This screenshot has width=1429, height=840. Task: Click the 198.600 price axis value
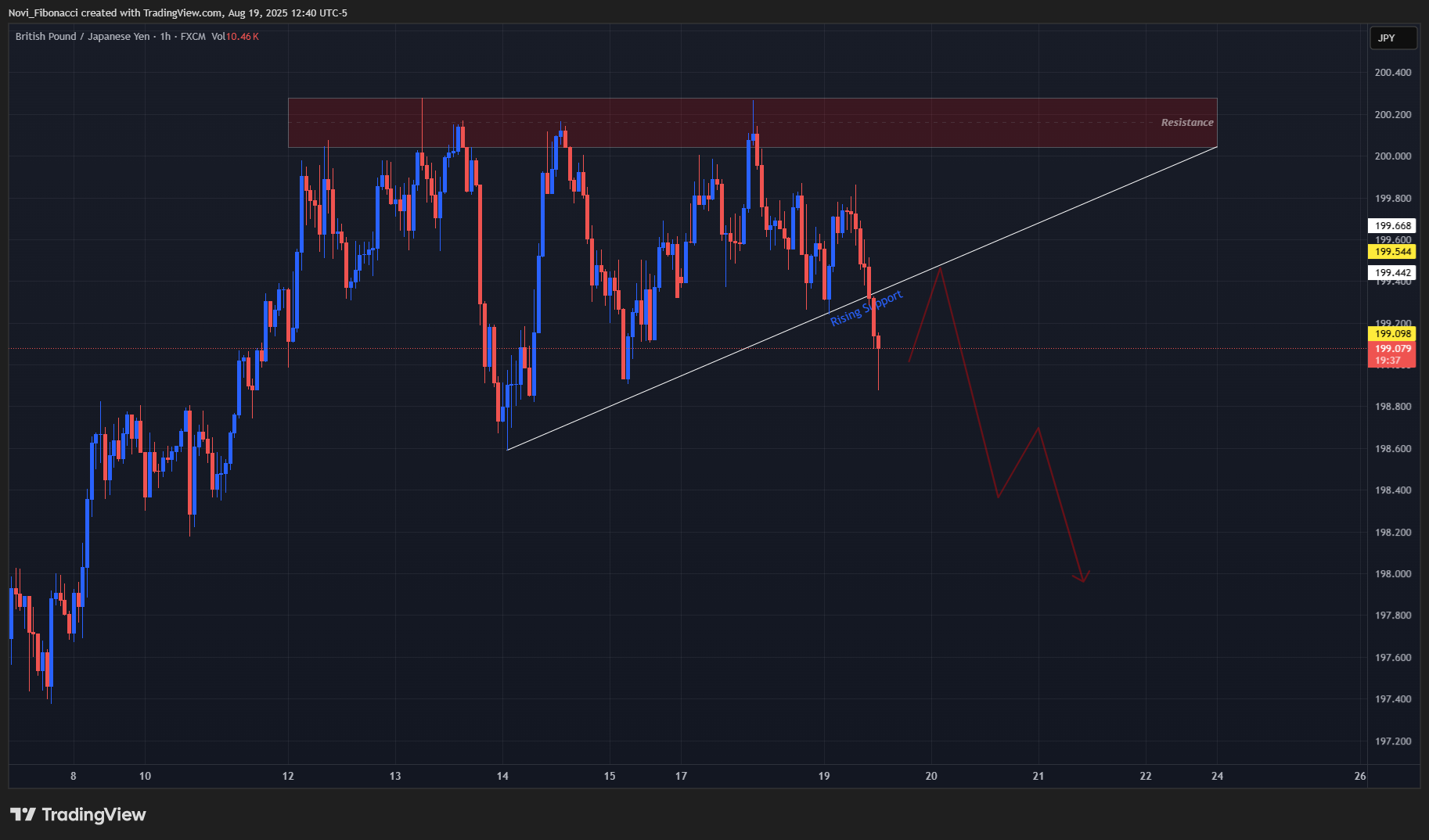pyautogui.click(x=1393, y=449)
